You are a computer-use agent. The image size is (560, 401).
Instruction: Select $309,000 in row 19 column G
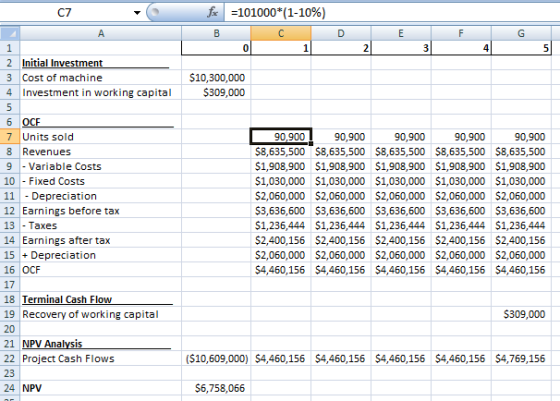pyautogui.click(x=521, y=314)
